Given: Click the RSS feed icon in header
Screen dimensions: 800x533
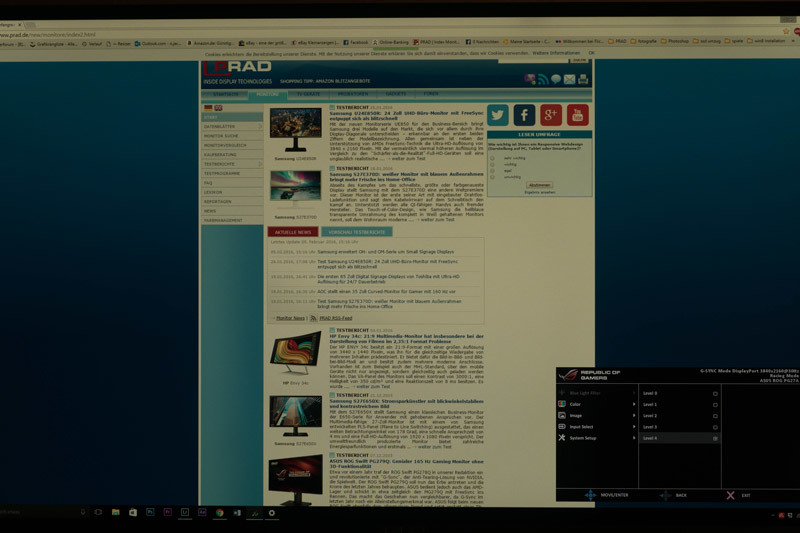Looking at the screenshot, I should [x=543, y=79].
